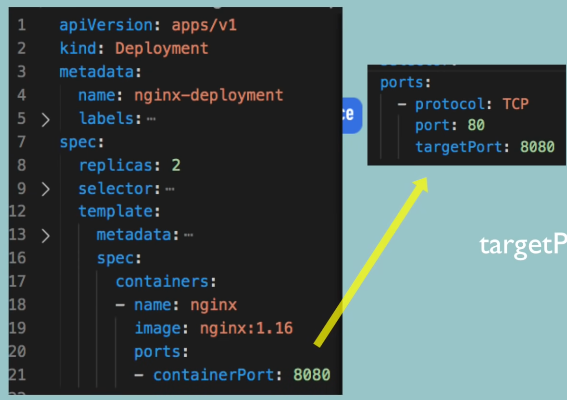Place cursor on nginx-deployment name value

pos(209,95)
